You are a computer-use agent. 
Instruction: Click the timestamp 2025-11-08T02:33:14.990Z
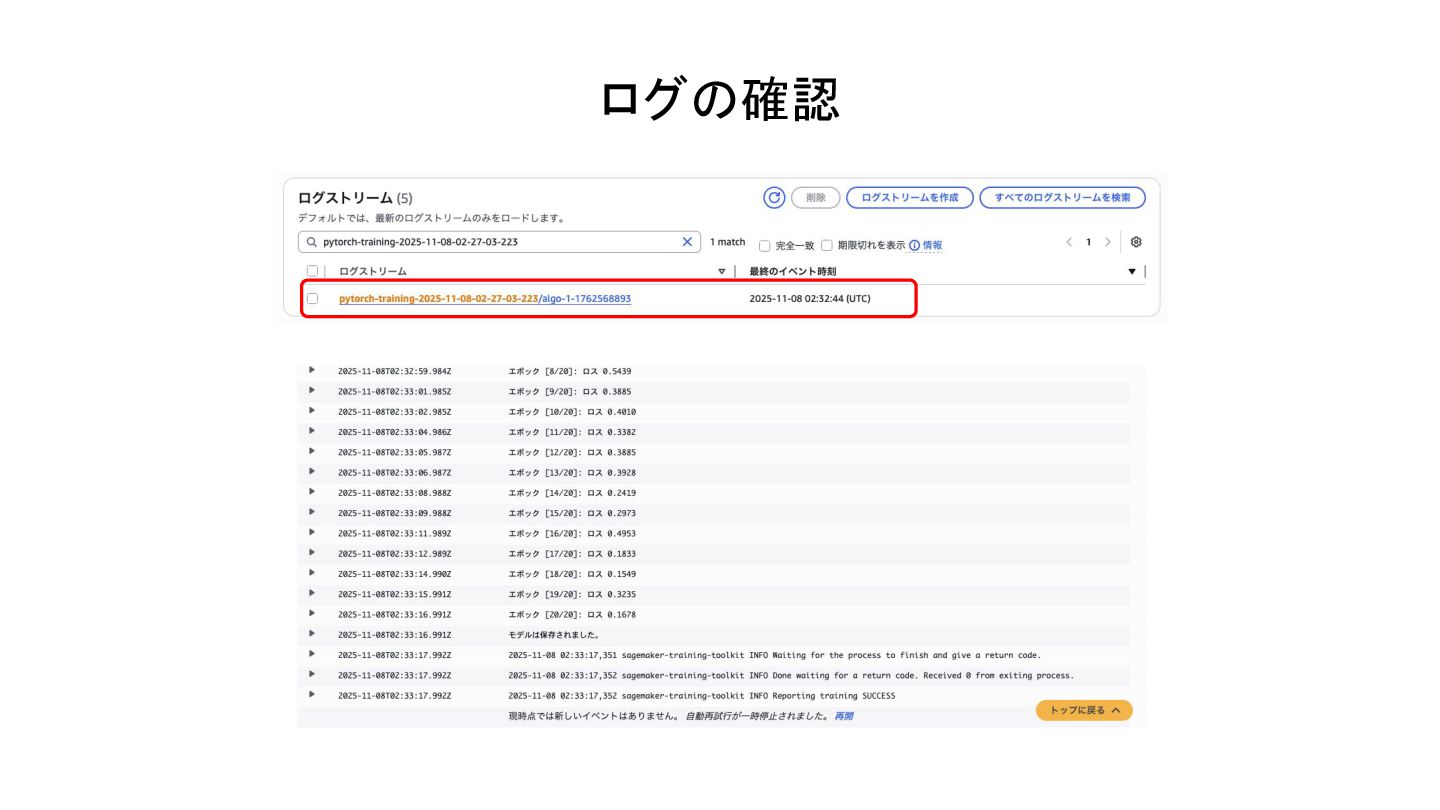394,574
